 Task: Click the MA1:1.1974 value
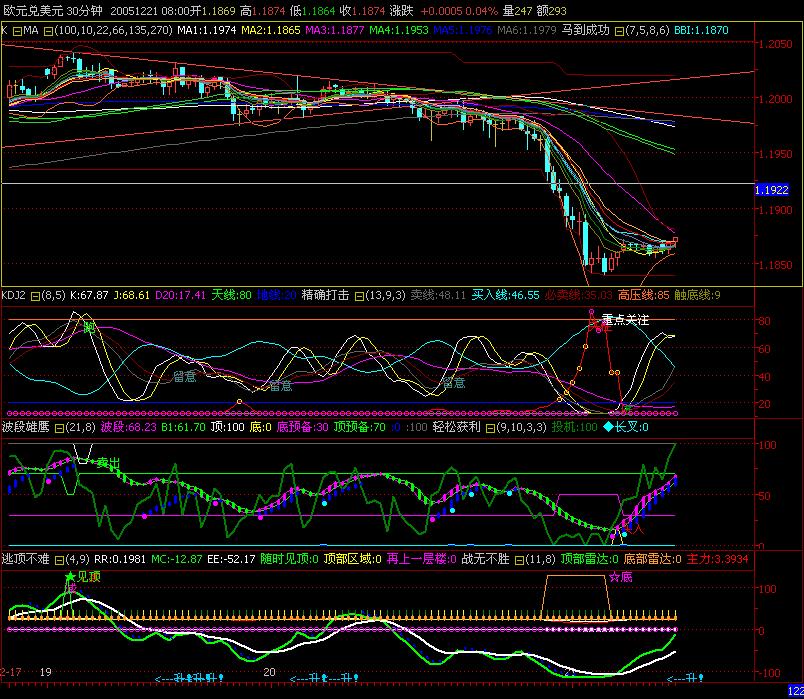click(207, 30)
